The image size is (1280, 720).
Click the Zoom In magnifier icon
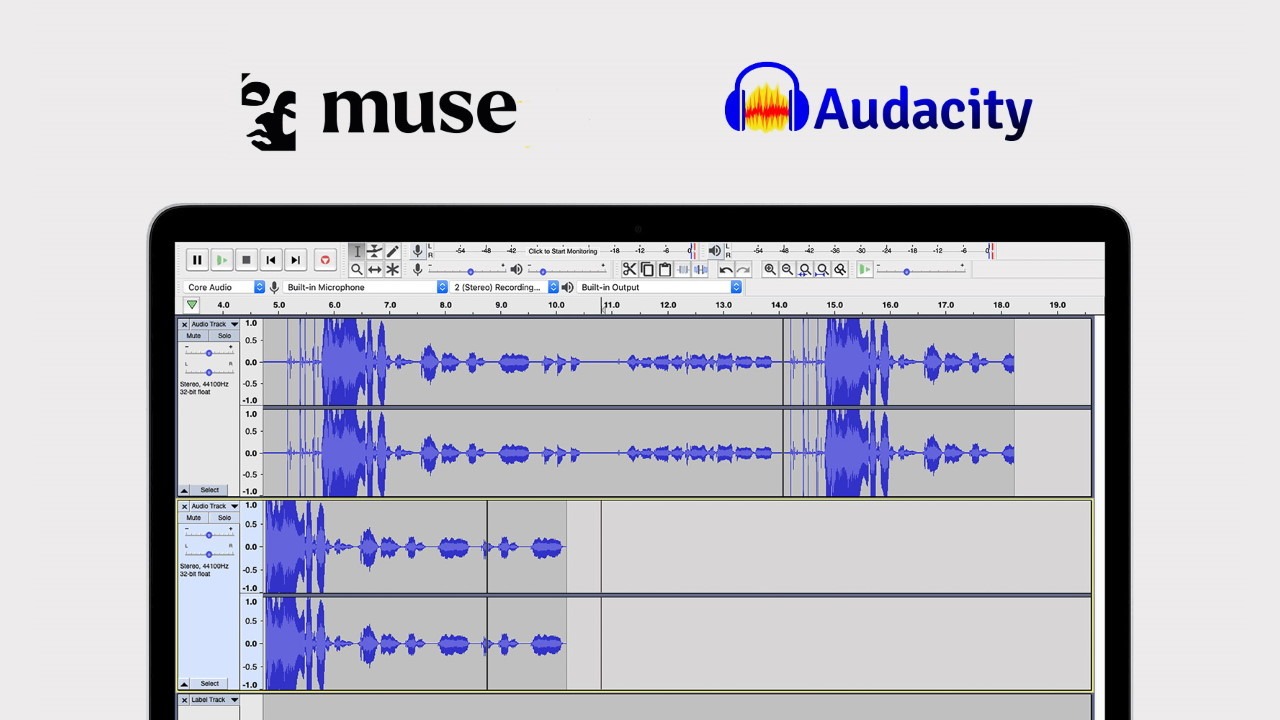[770, 270]
